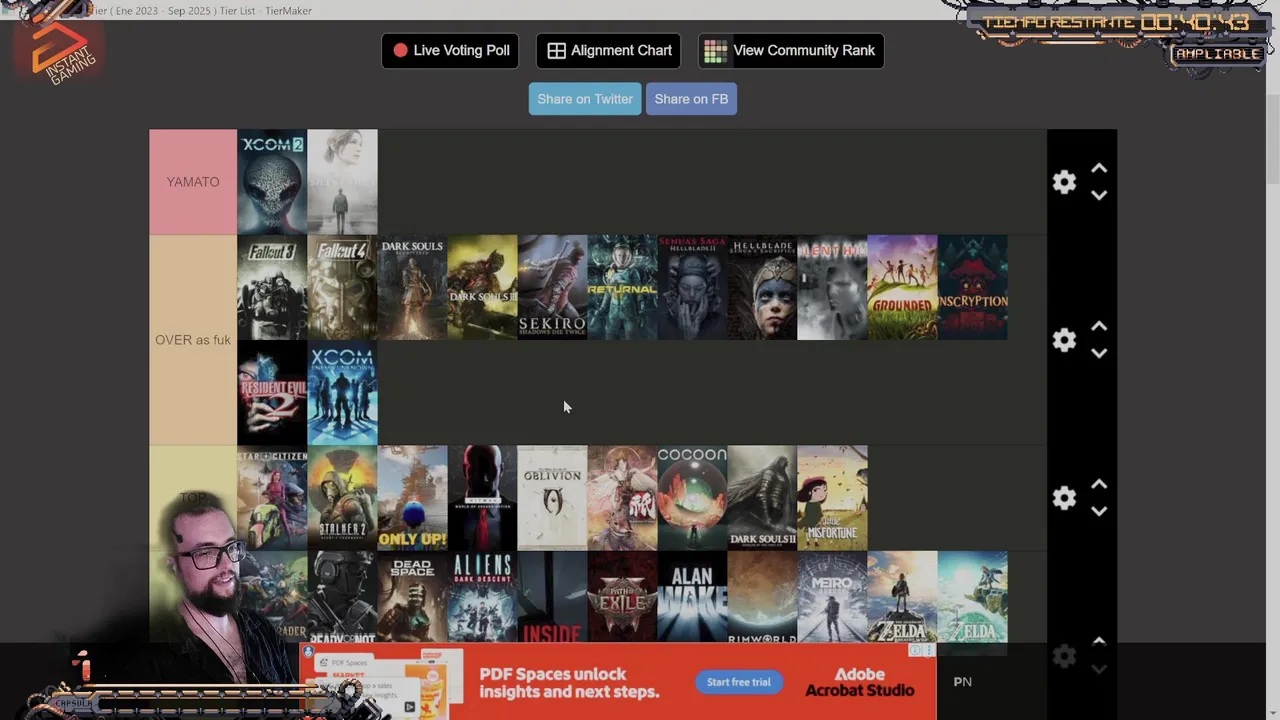Viewport: 1280px width, 720px height.
Task: Select Fallout 3 cover
Action: (272, 288)
